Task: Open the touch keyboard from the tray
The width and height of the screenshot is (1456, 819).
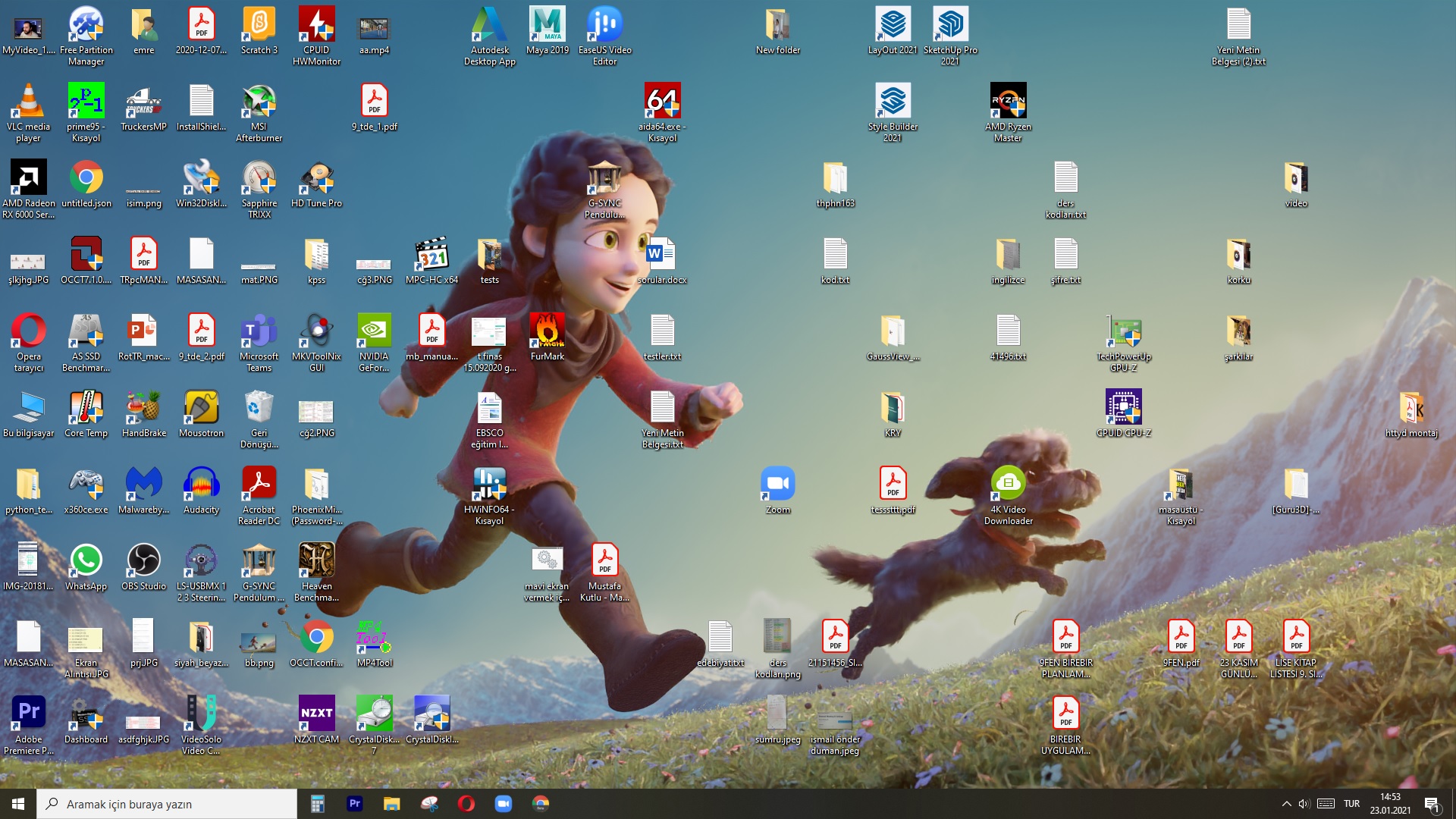Action: click(x=1326, y=804)
